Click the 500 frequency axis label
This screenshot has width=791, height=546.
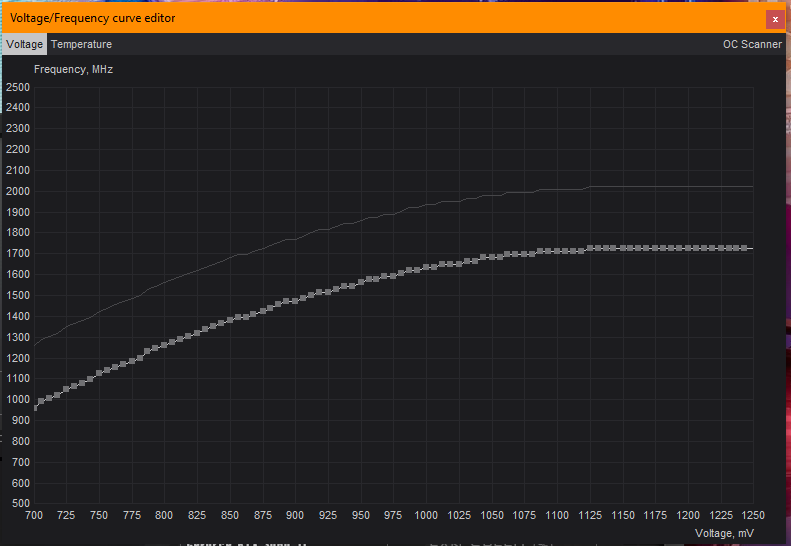(21, 503)
